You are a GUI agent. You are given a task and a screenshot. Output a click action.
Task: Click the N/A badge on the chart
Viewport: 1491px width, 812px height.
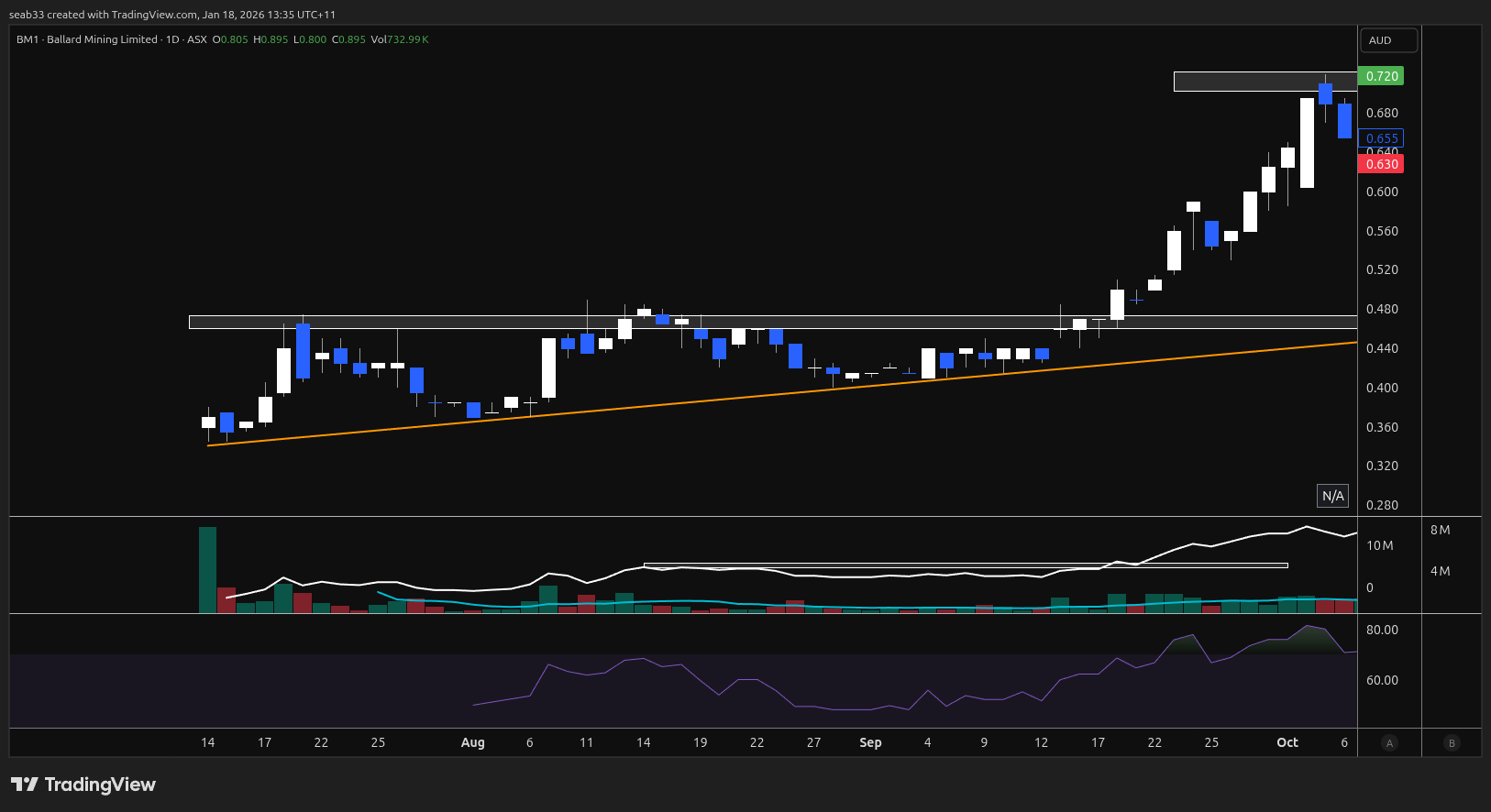[x=1332, y=496]
